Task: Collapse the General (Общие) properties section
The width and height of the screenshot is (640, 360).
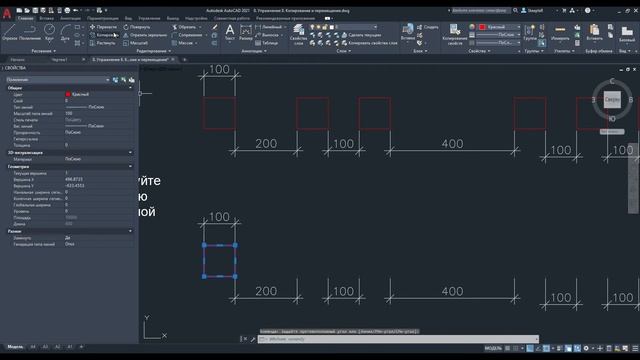Action: (130, 88)
